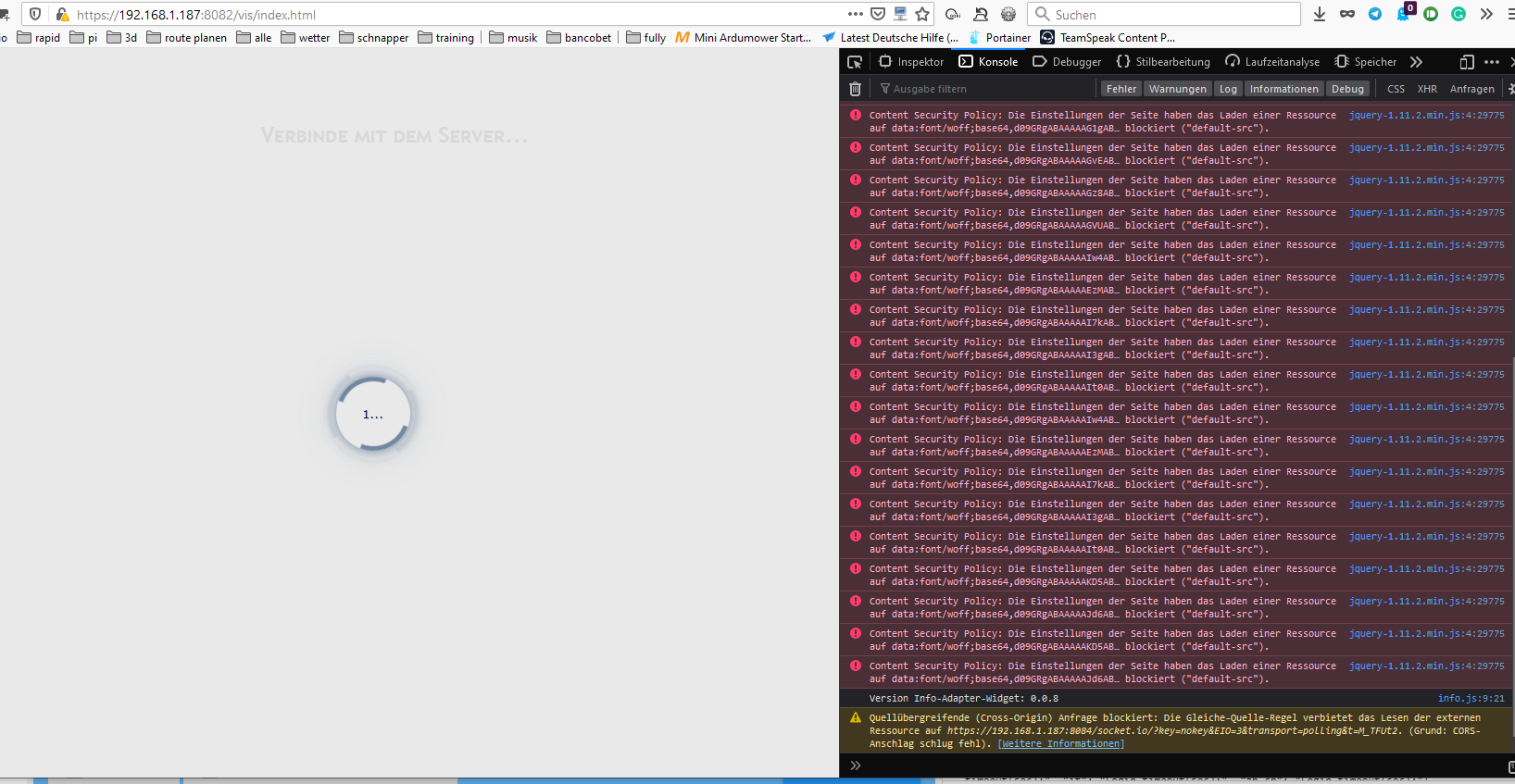Open DevTools three-dot options menu

pyautogui.click(x=1491, y=62)
